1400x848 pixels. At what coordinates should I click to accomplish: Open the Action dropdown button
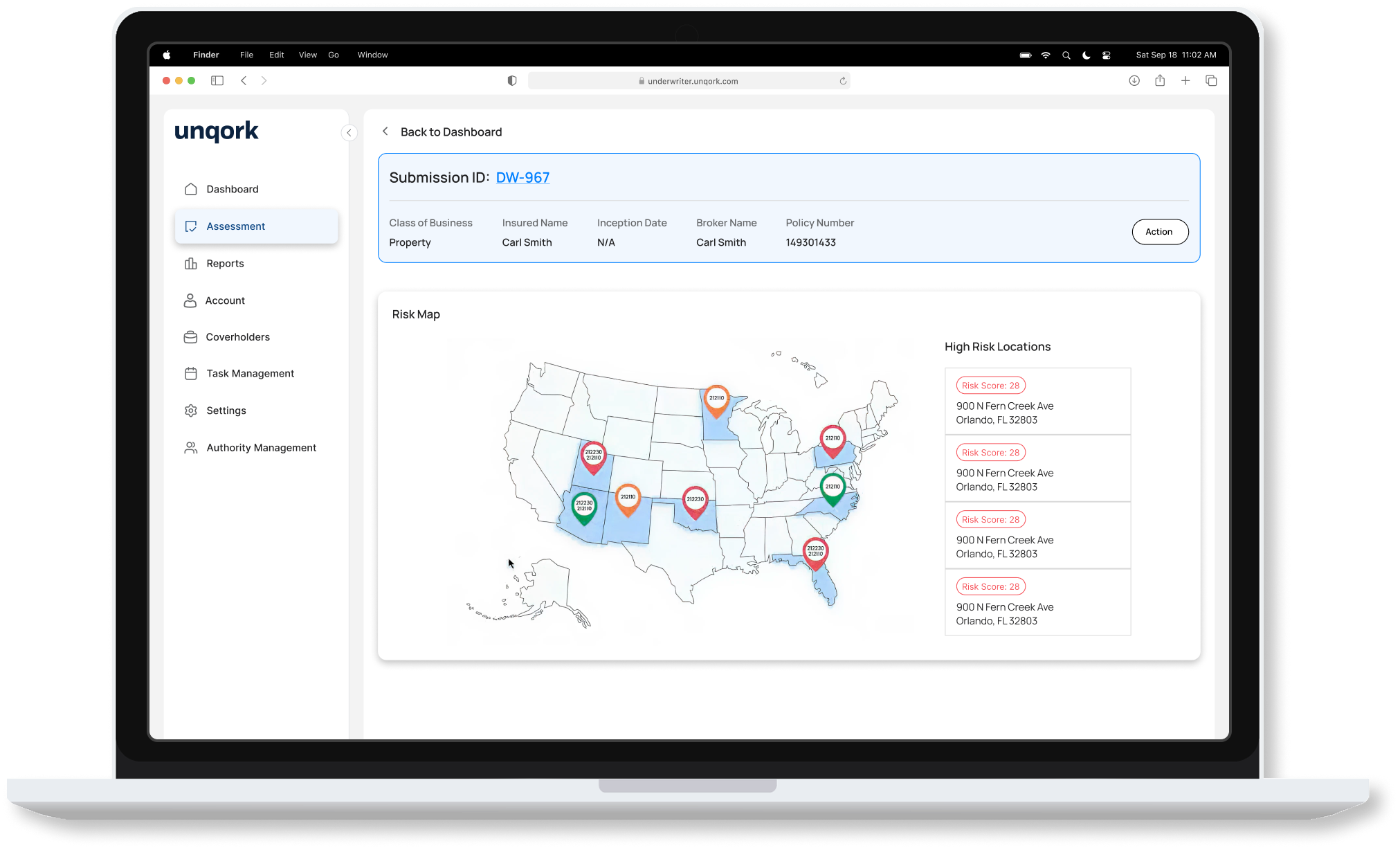point(1160,232)
